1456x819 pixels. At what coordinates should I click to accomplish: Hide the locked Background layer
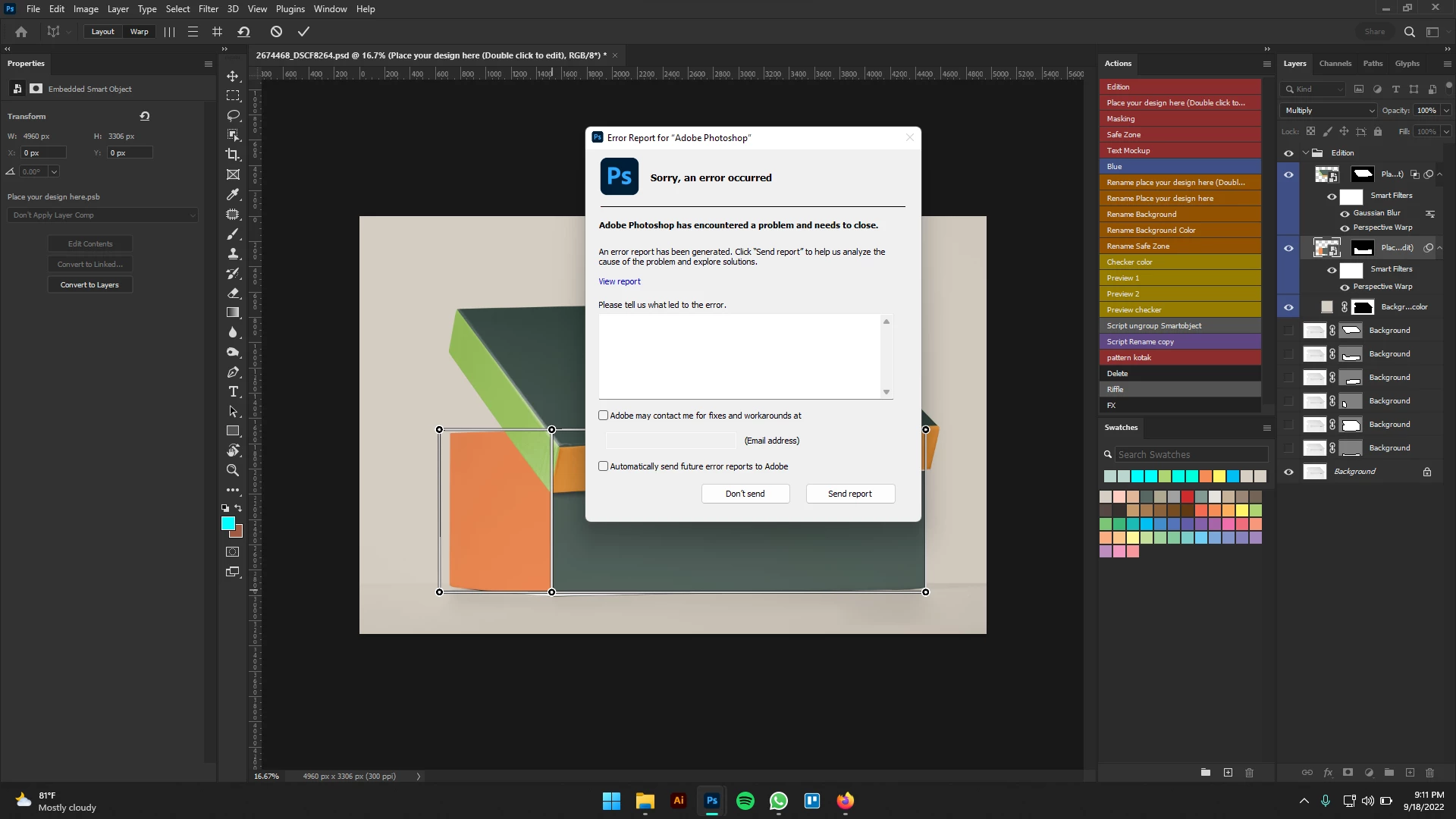[1288, 472]
